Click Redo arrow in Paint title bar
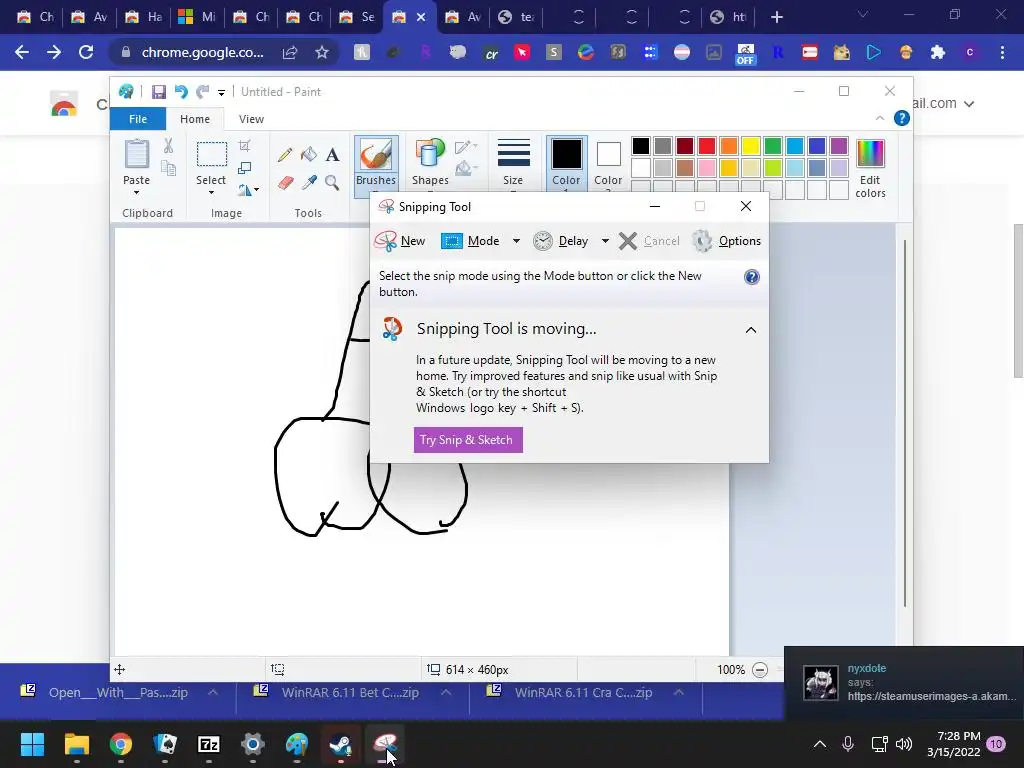This screenshot has width=1024, height=768. pos(202,92)
